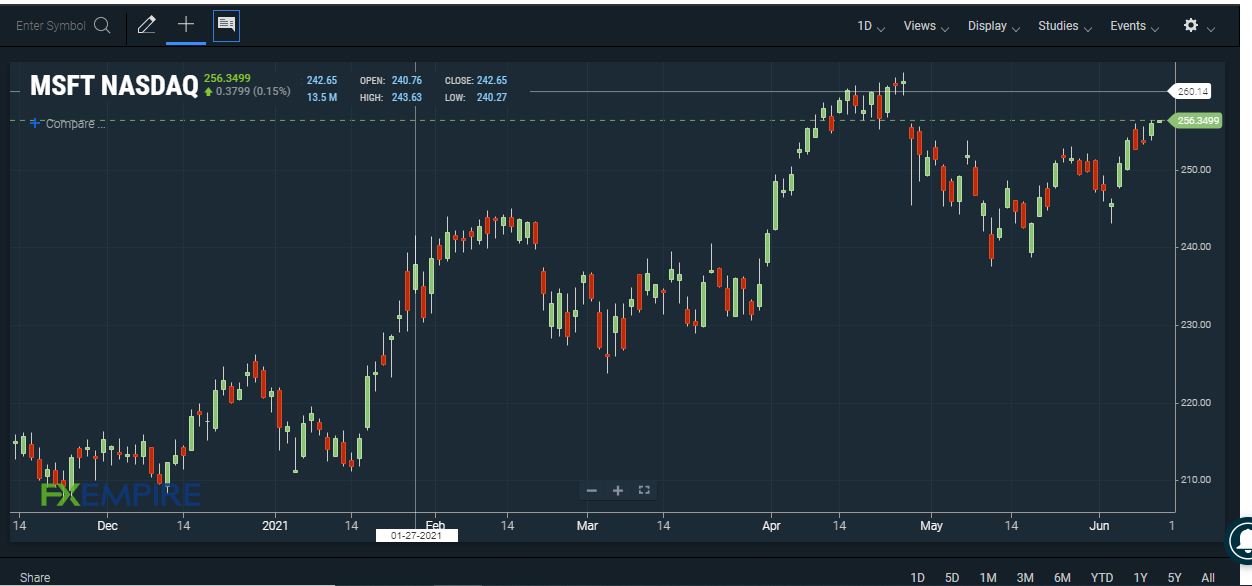Image resolution: width=1252 pixels, height=586 pixels.
Task: Zoom in using the chart's bottom plus icon
Action: point(618,490)
